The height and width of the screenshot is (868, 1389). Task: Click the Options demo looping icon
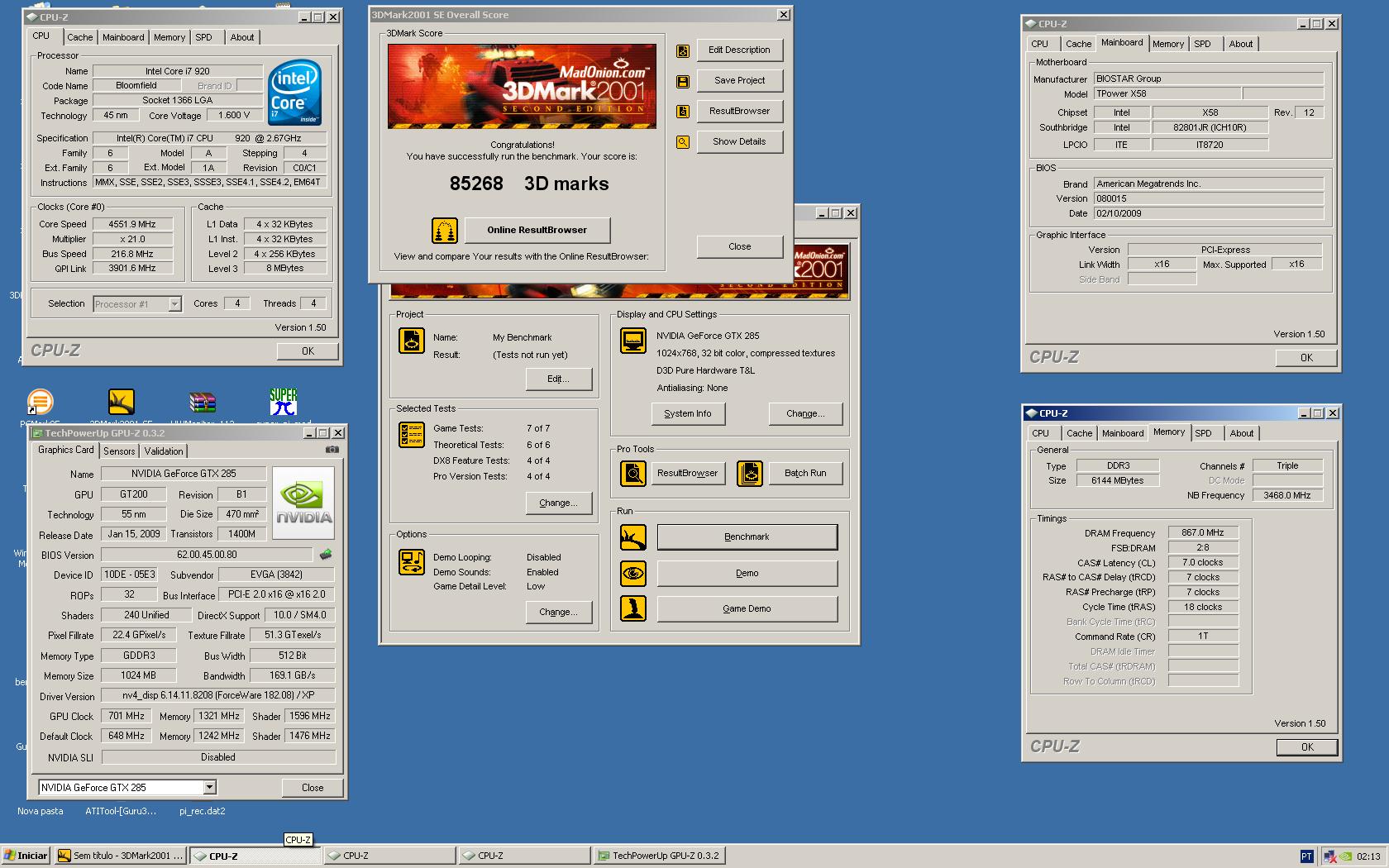pyautogui.click(x=412, y=562)
